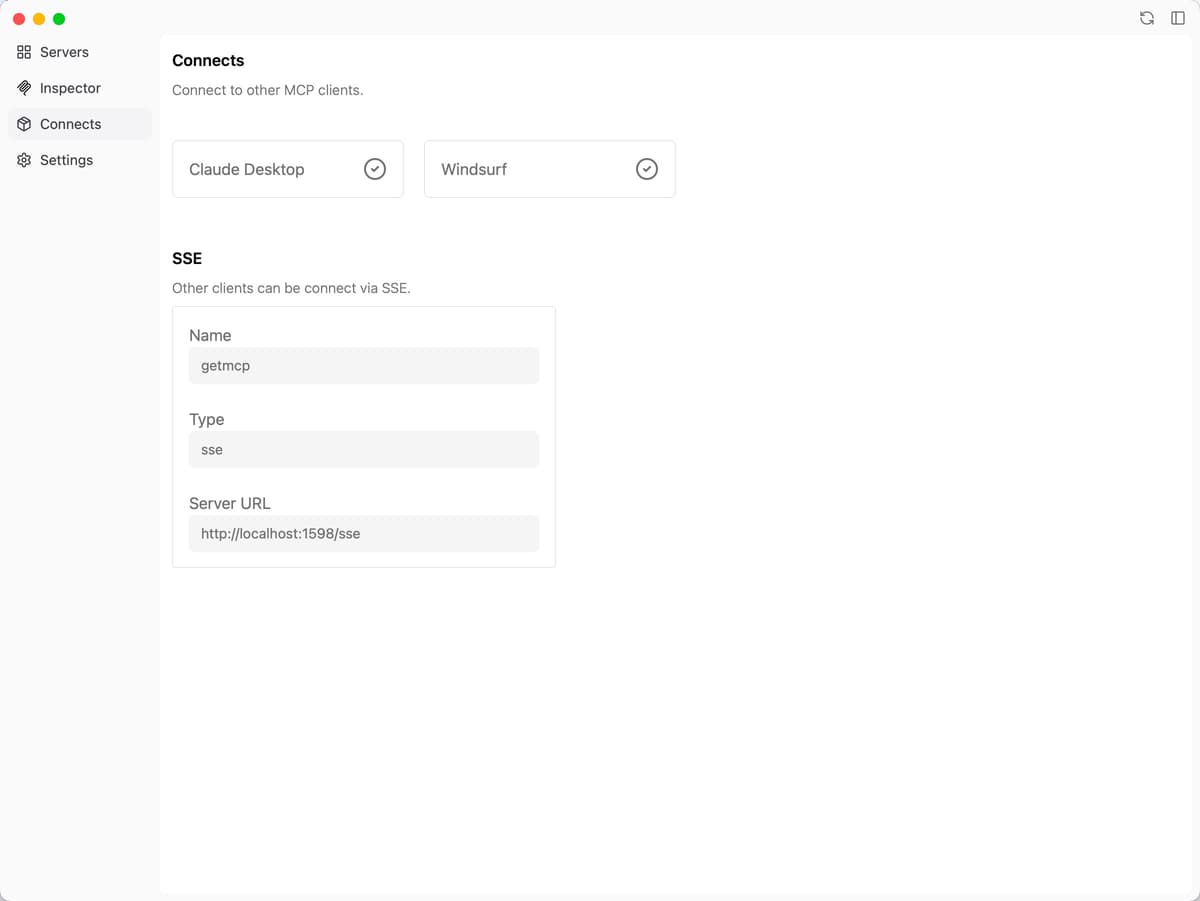Click the Inspector paperclip-style sidebar icon
The height and width of the screenshot is (901, 1200).
[24, 88]
